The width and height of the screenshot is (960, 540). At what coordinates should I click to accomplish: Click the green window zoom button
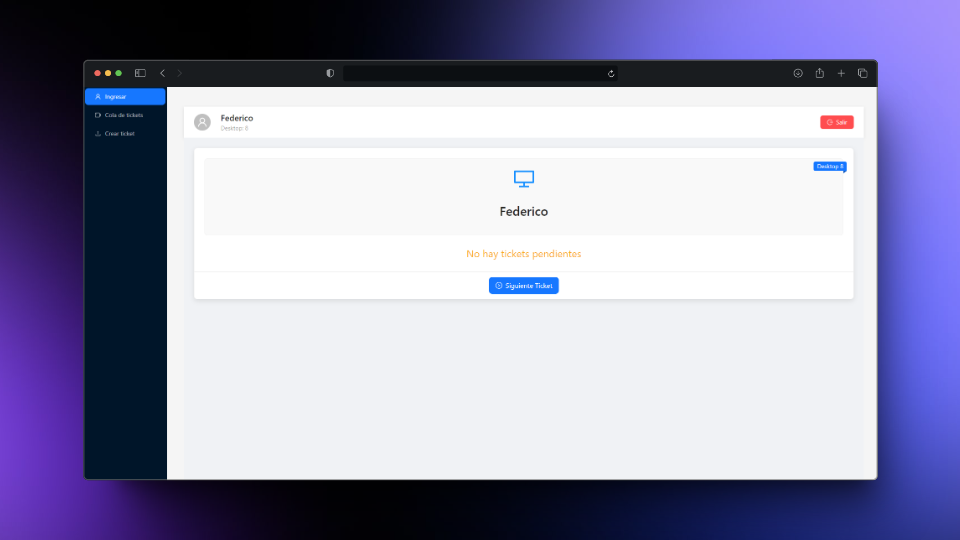pyautogui.click(x=119, y=73)
